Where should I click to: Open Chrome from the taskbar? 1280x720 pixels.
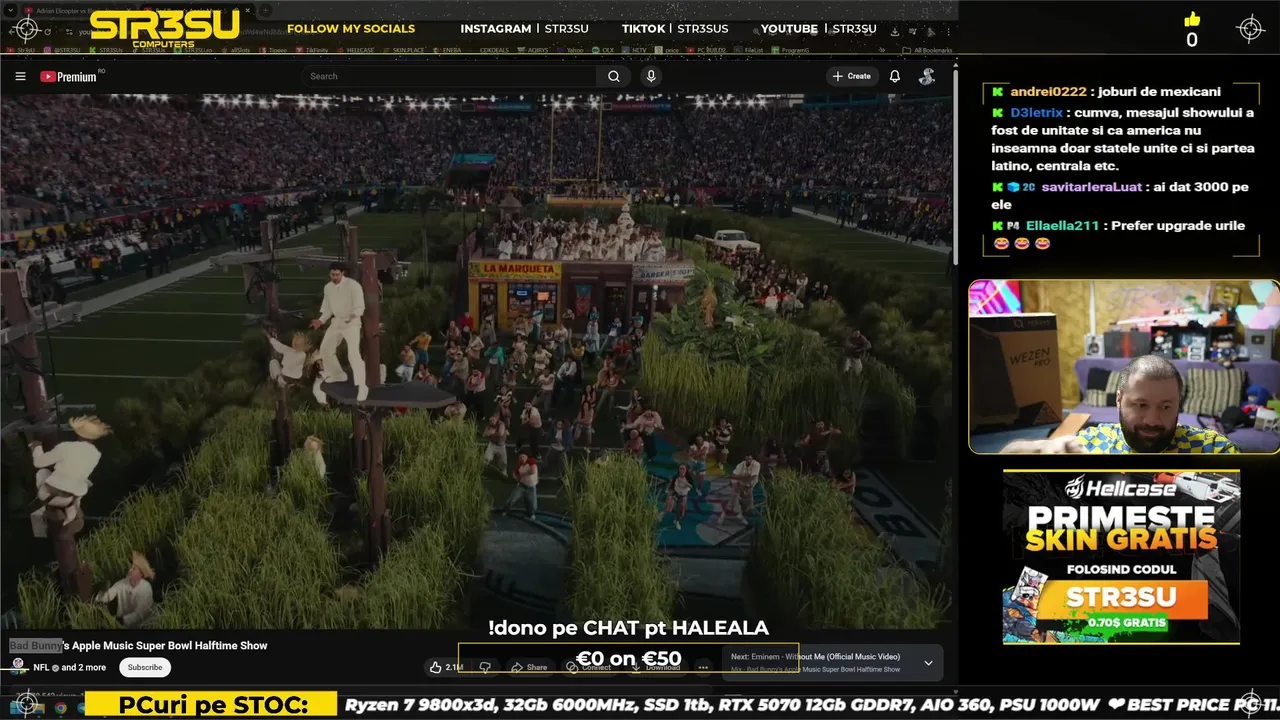60,707
